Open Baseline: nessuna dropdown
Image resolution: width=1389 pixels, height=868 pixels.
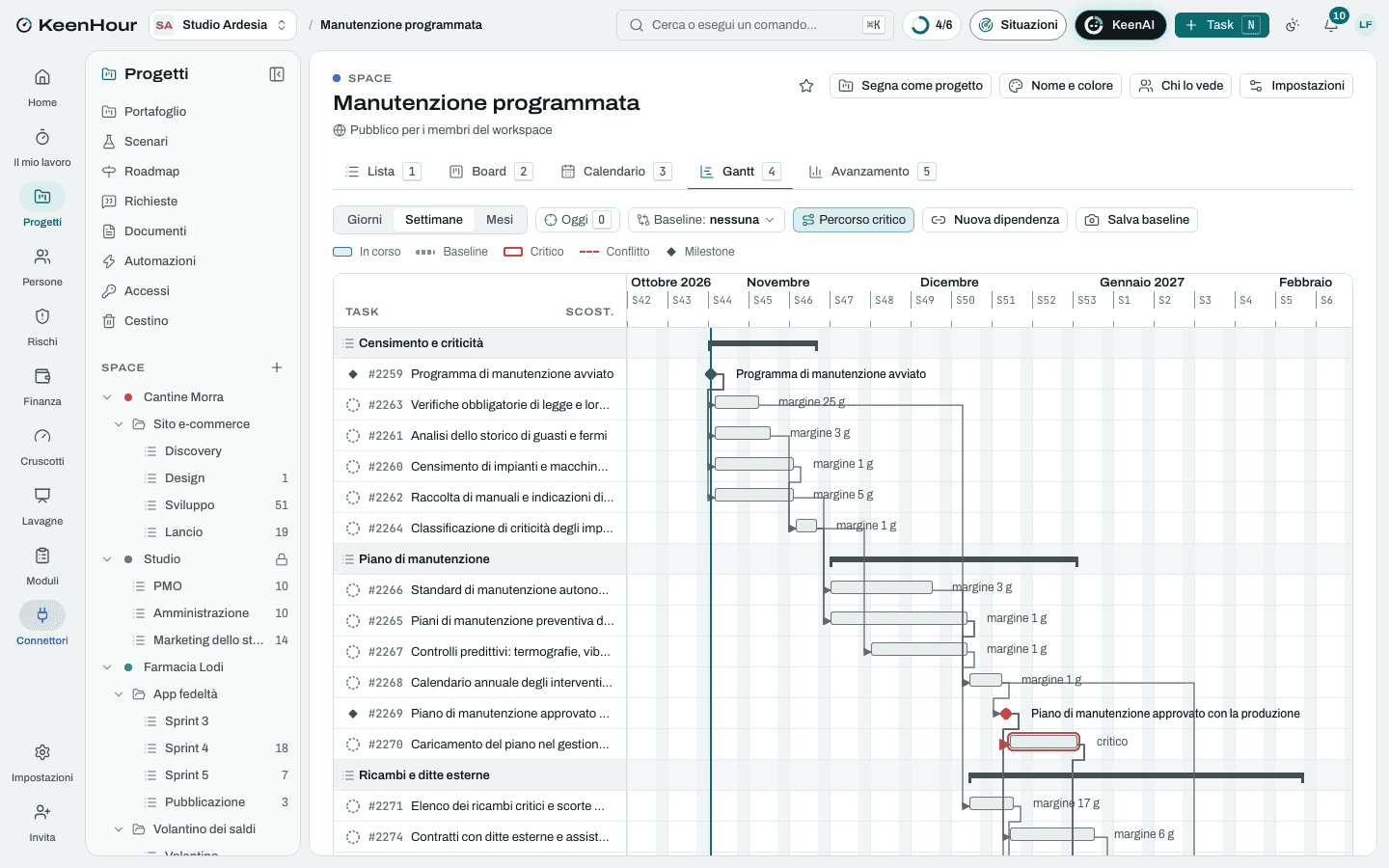tap(706, 220)
